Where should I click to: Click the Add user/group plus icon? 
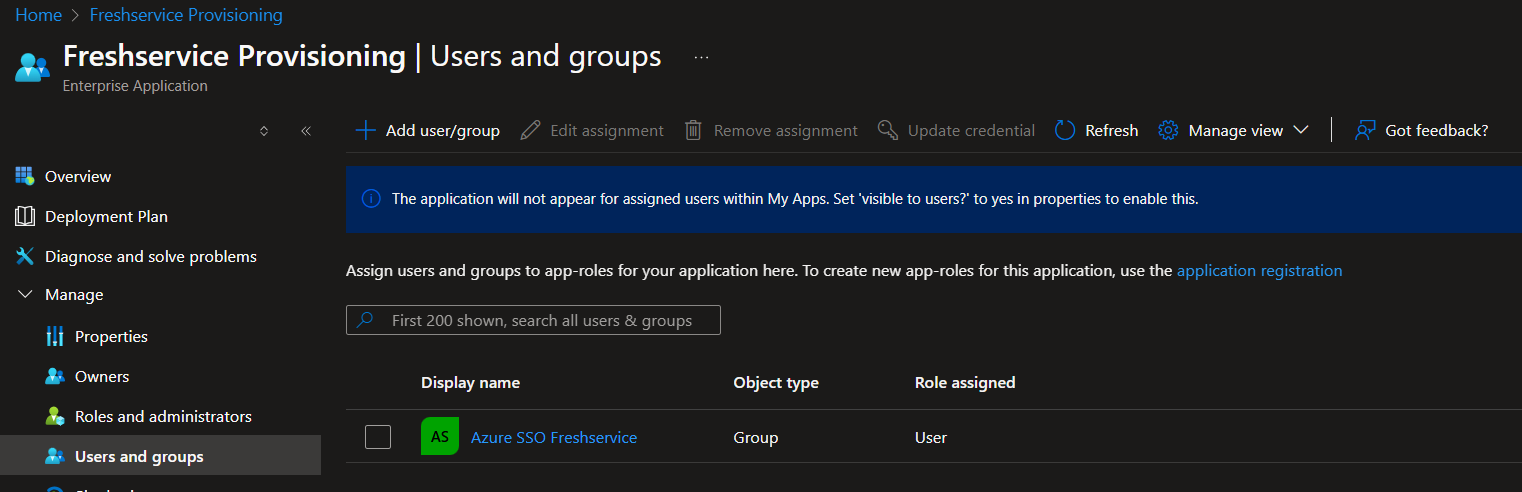coord(365,130)
